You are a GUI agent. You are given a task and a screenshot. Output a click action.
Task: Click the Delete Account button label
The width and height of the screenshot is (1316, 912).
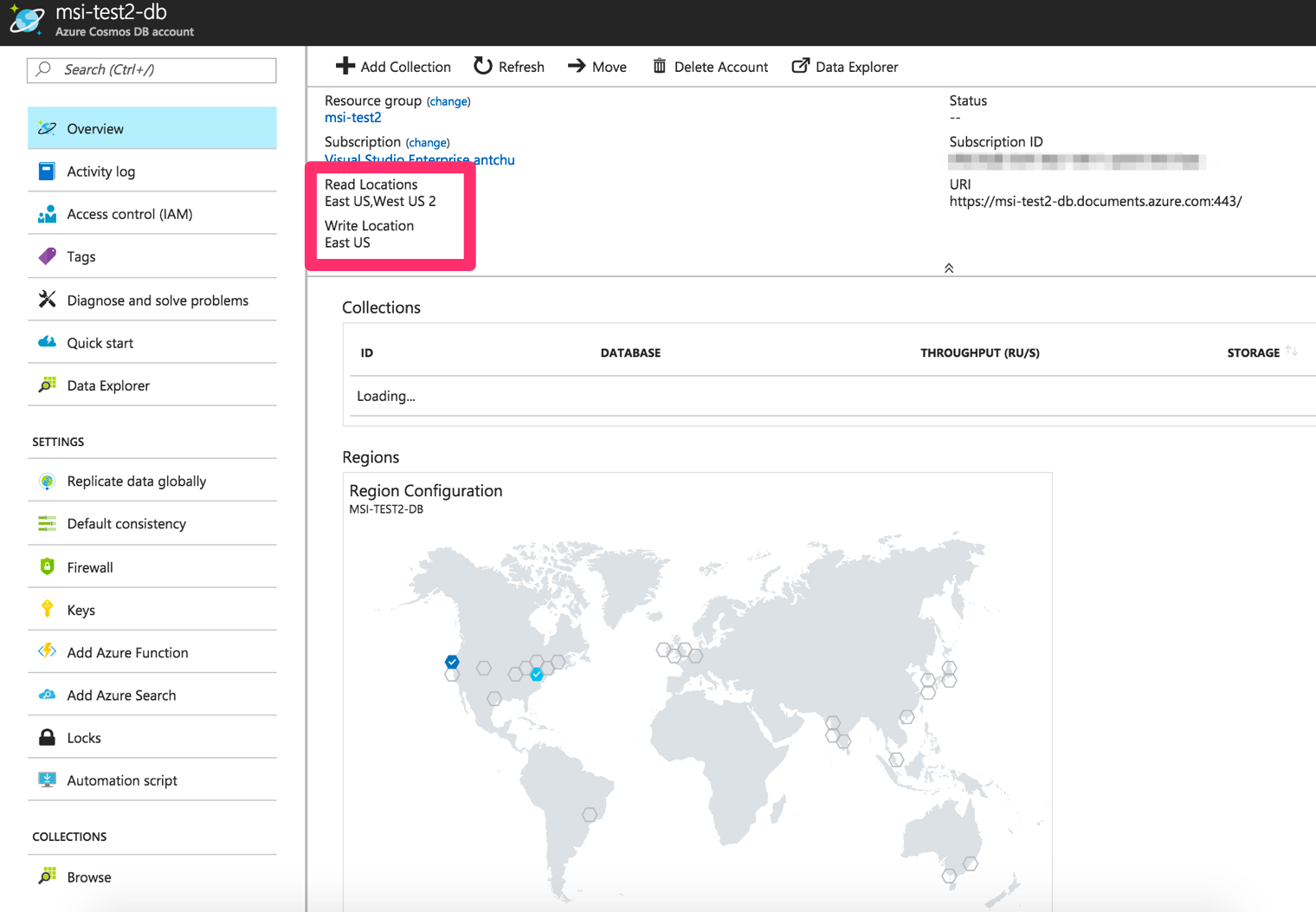coord(721,67)
